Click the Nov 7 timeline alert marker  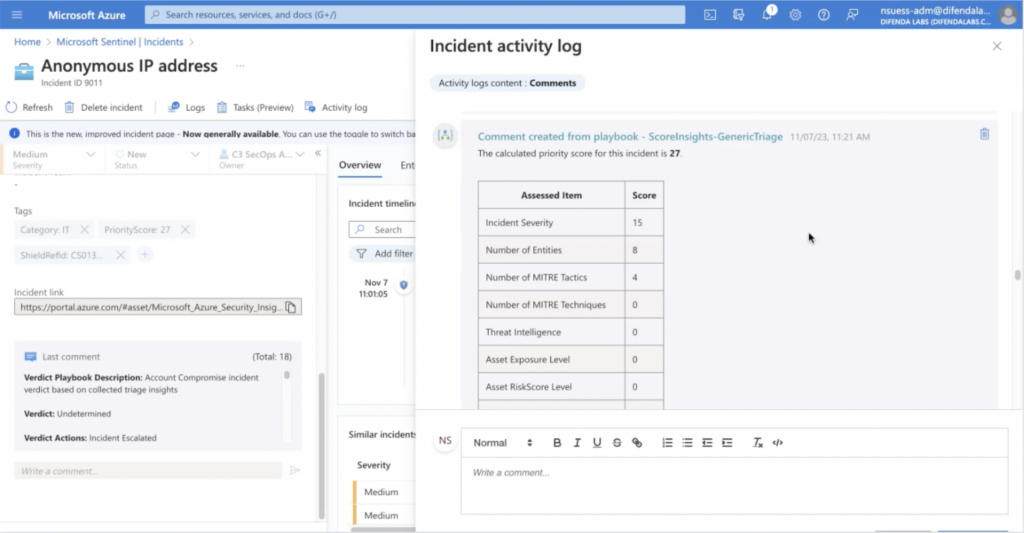(404, 285)
